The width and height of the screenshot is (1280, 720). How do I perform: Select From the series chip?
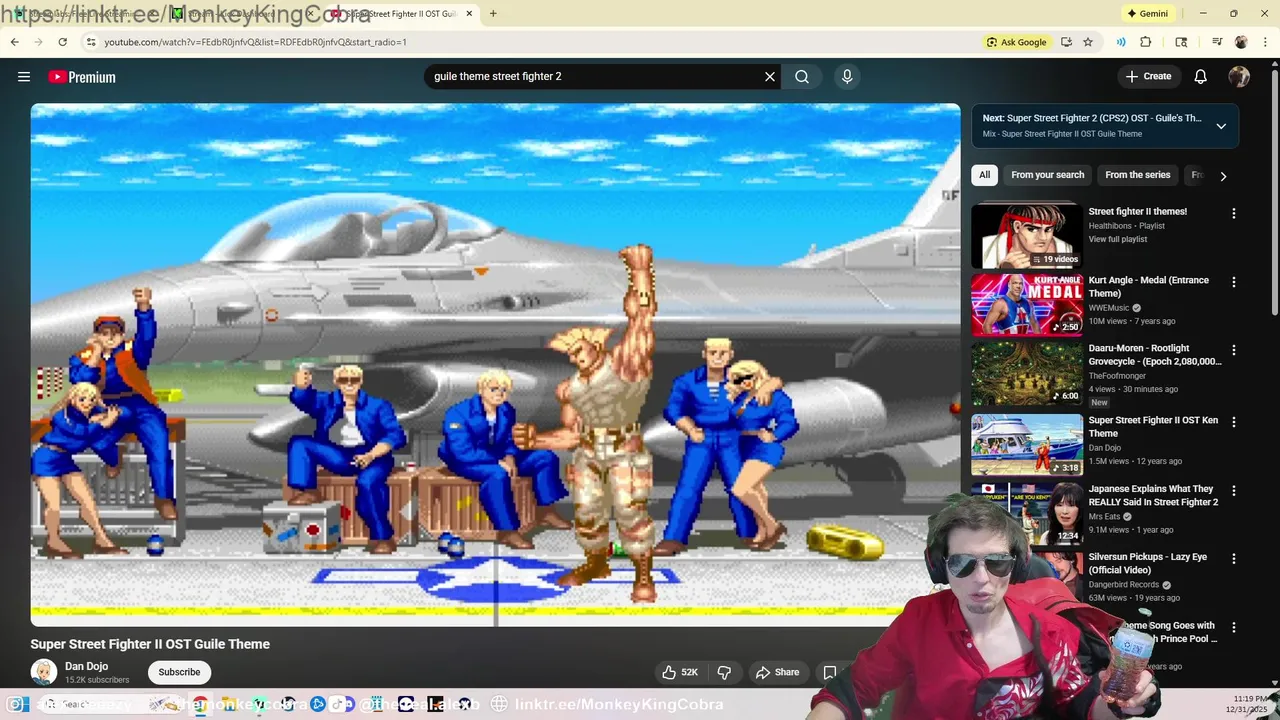(x=1137, y=175)
